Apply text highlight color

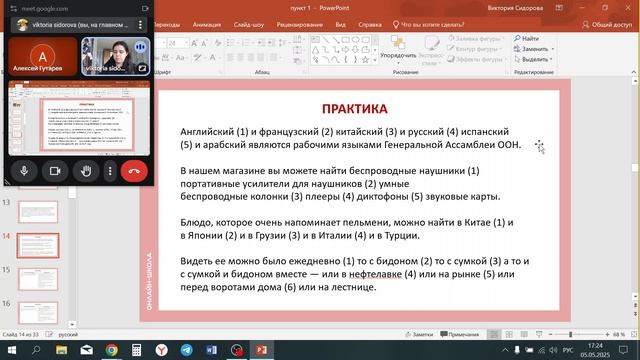tap(198, 58)
